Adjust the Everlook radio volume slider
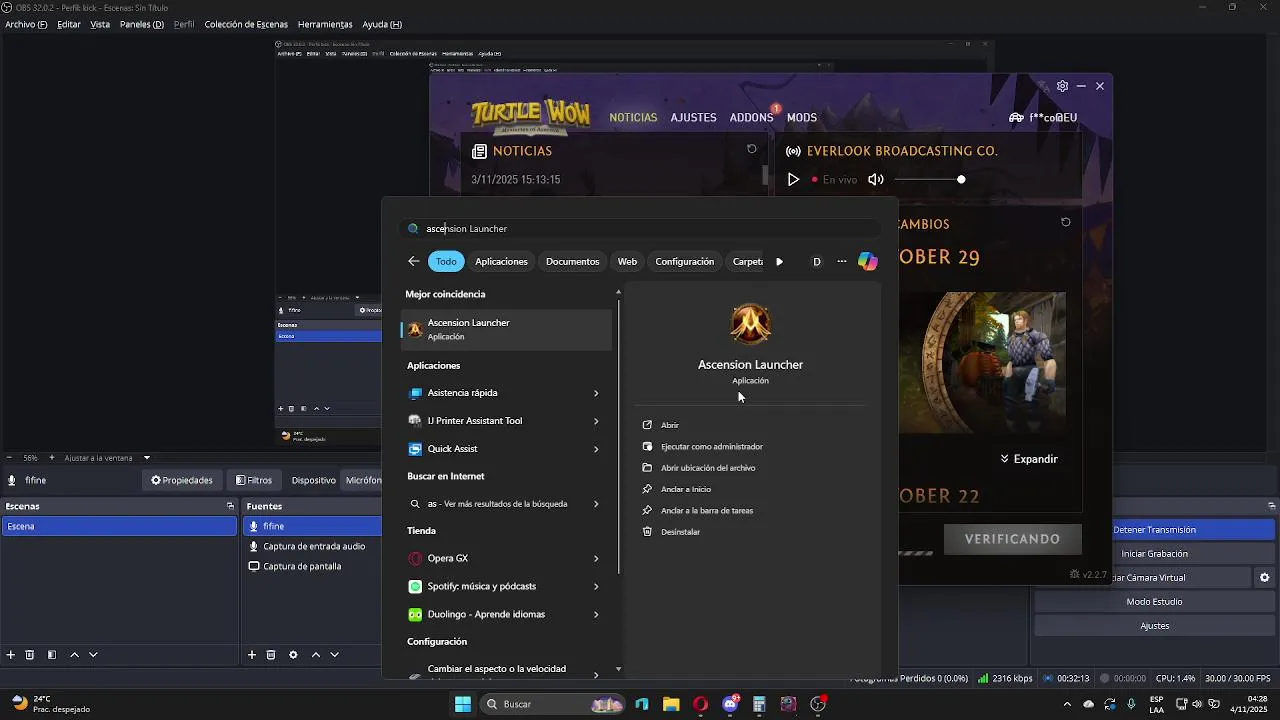 (x=930, y=180)
